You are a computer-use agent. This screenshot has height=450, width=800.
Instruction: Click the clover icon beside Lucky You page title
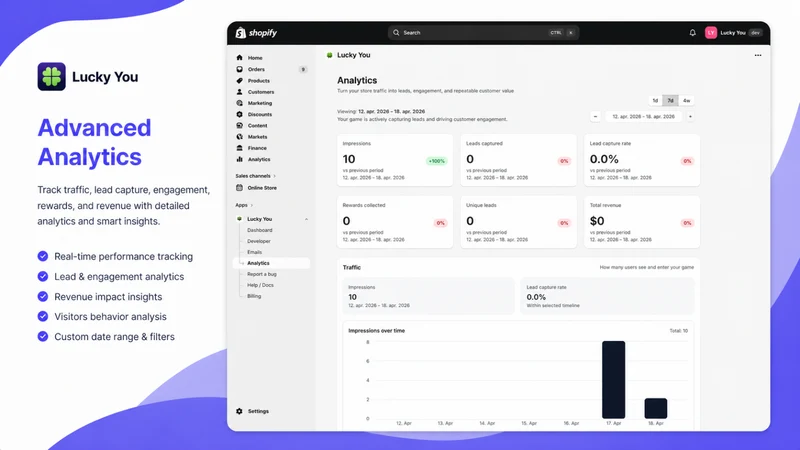(x=330, y=55)
